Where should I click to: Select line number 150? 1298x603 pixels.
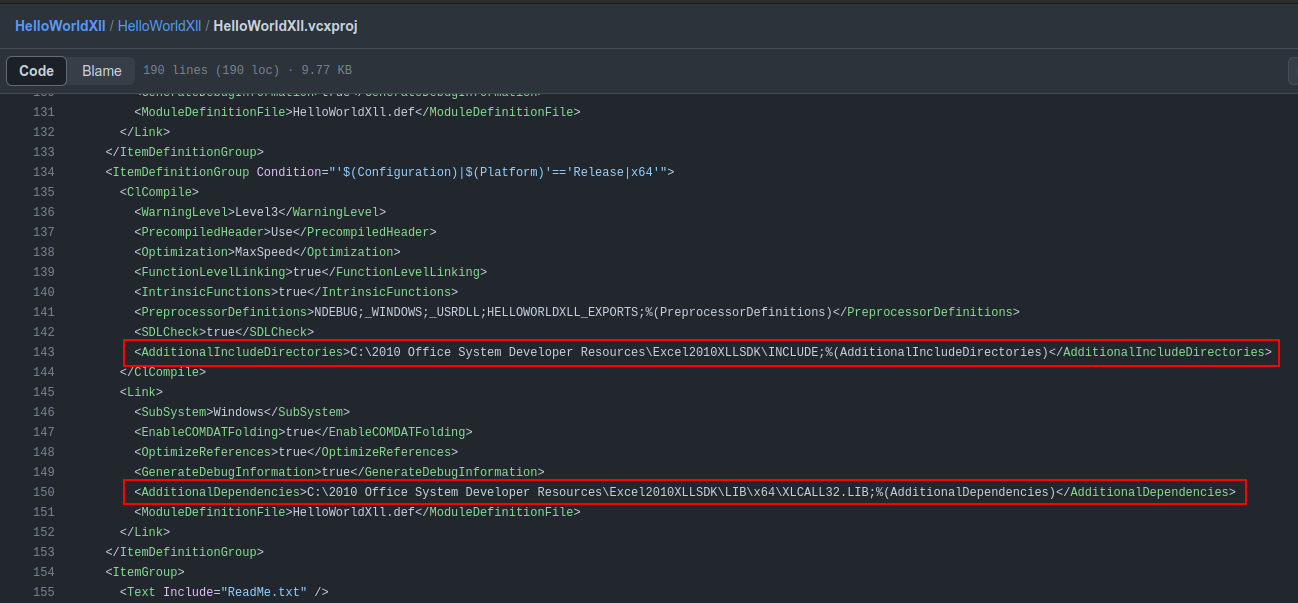pos(43,492)
